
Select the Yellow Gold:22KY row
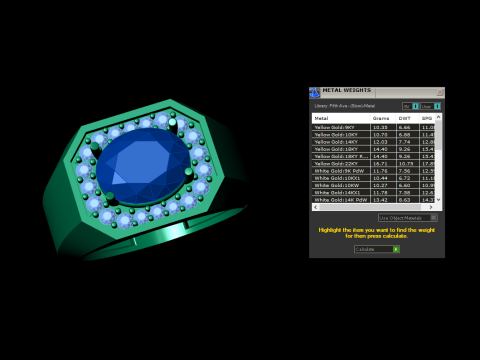pyautogui.click(x=373, y=164)
